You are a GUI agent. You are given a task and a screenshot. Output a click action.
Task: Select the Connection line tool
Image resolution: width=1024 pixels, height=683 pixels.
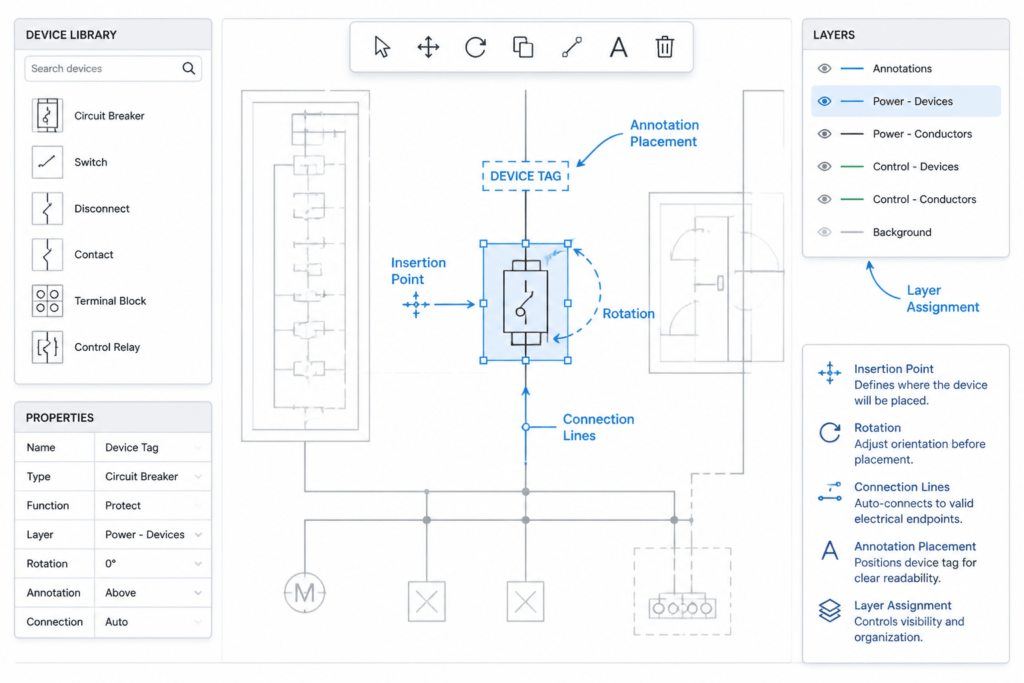(571, 47)
